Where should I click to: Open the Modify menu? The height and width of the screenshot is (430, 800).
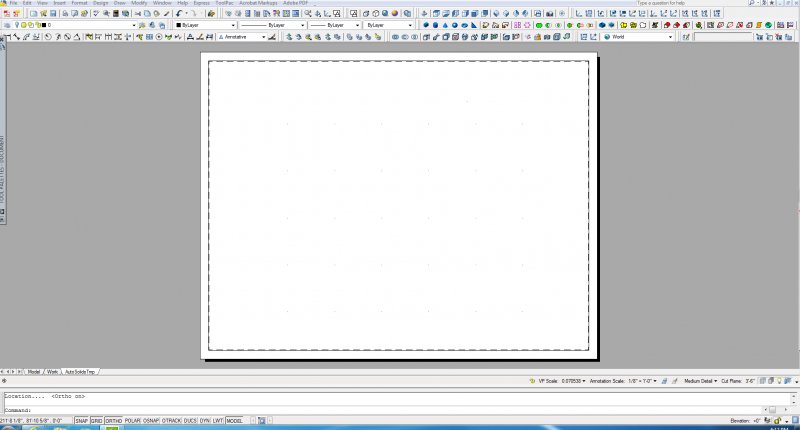click(x=139, y=3)
